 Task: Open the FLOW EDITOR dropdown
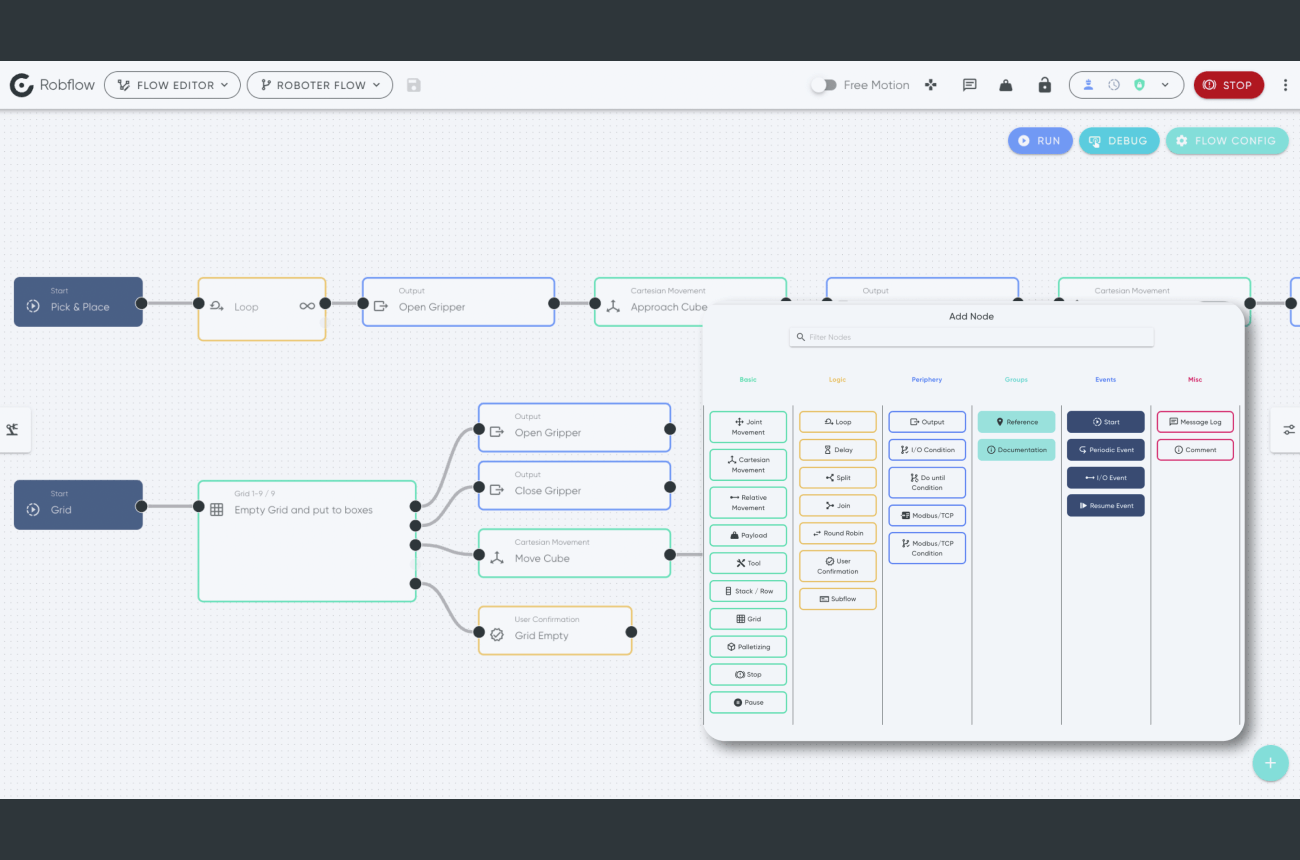[171, 85]
